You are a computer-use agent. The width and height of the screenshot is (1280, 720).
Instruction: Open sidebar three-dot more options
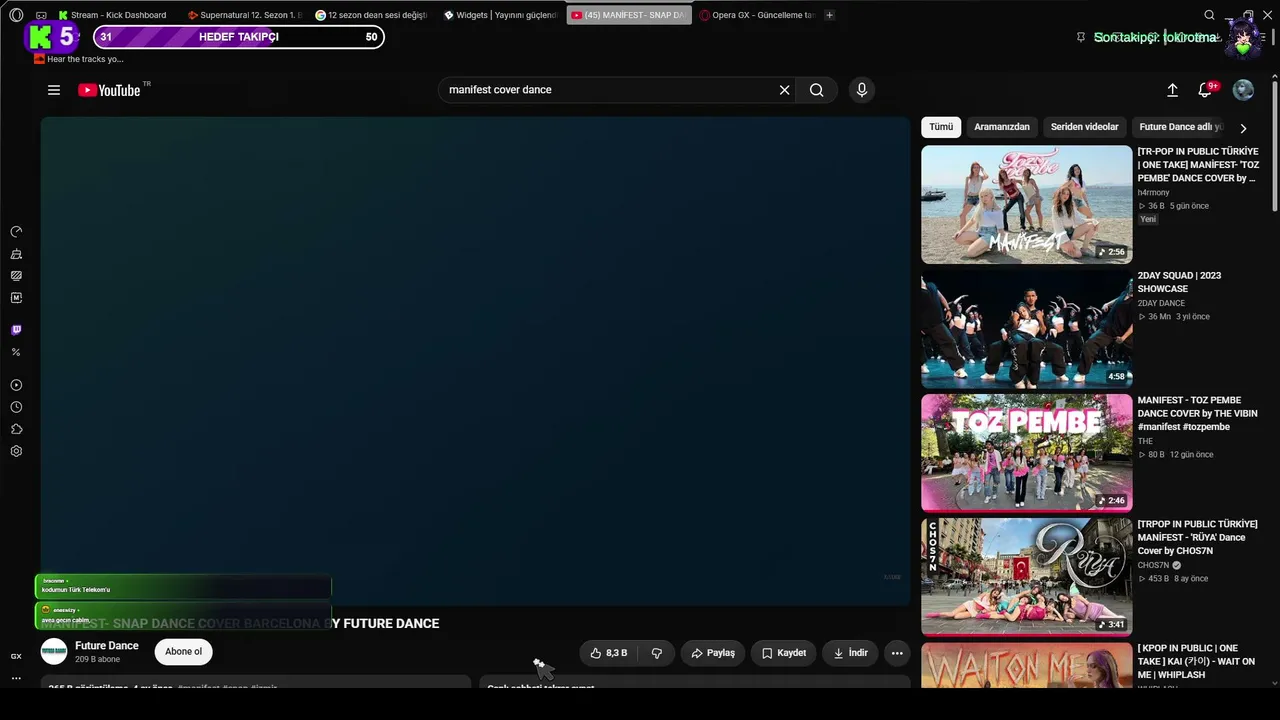pos(16,678)
